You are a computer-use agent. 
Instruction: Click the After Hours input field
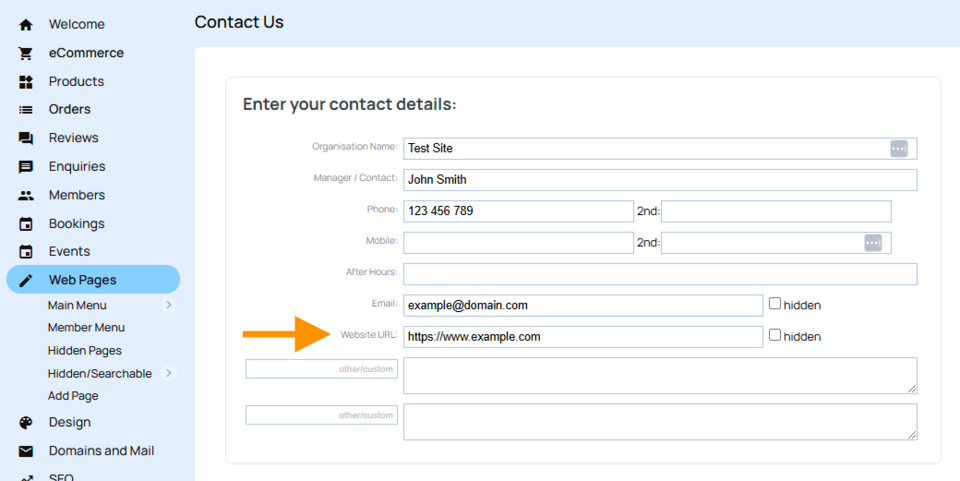pyautogui.click(x=660, y=274)
